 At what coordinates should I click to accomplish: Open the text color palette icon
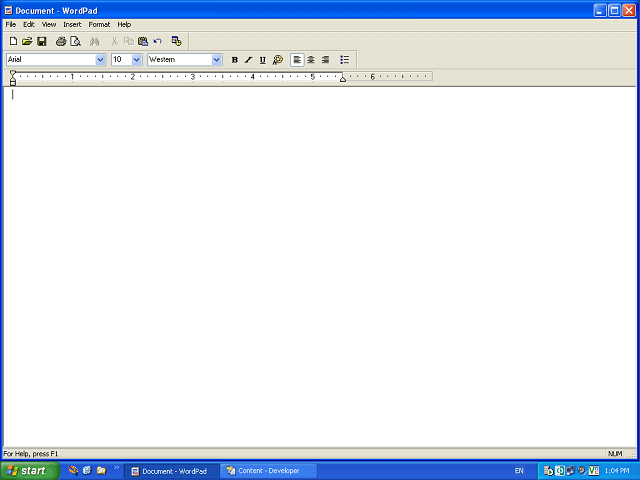[278, 60]
